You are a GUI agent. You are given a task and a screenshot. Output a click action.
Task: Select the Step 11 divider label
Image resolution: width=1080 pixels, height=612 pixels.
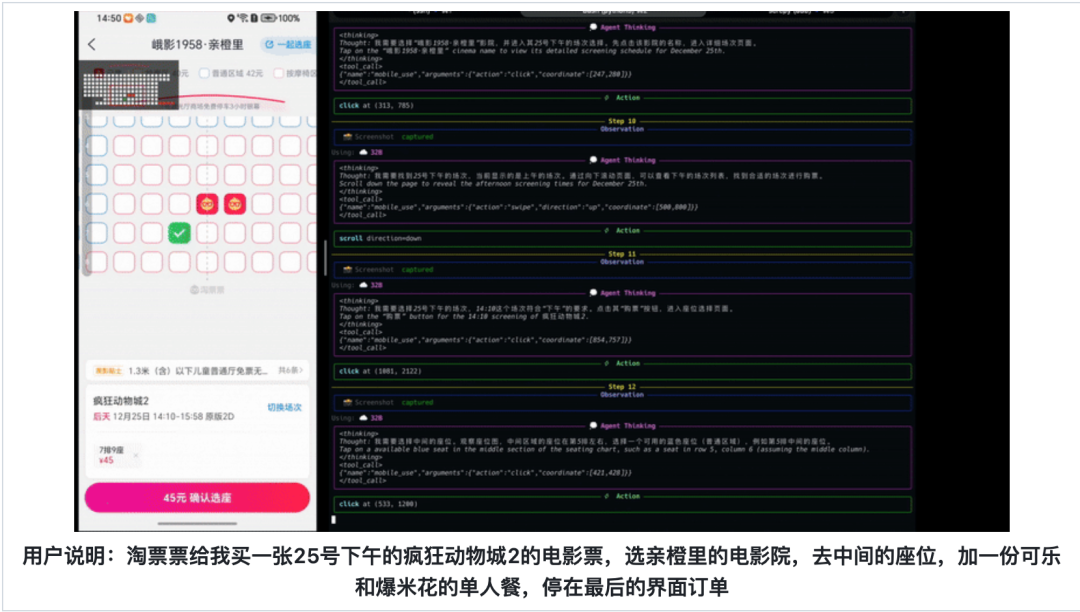pos(622,254)
